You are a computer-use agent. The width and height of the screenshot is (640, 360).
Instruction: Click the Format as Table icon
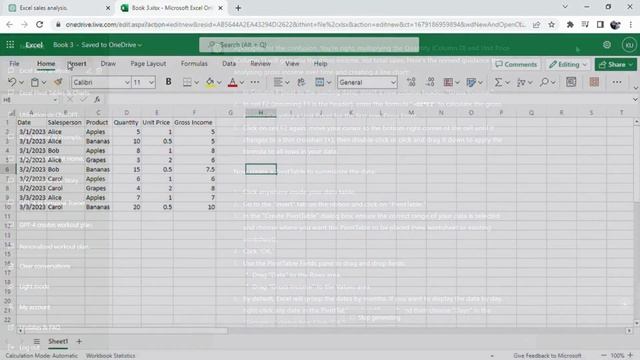click(x=471, y=82)
